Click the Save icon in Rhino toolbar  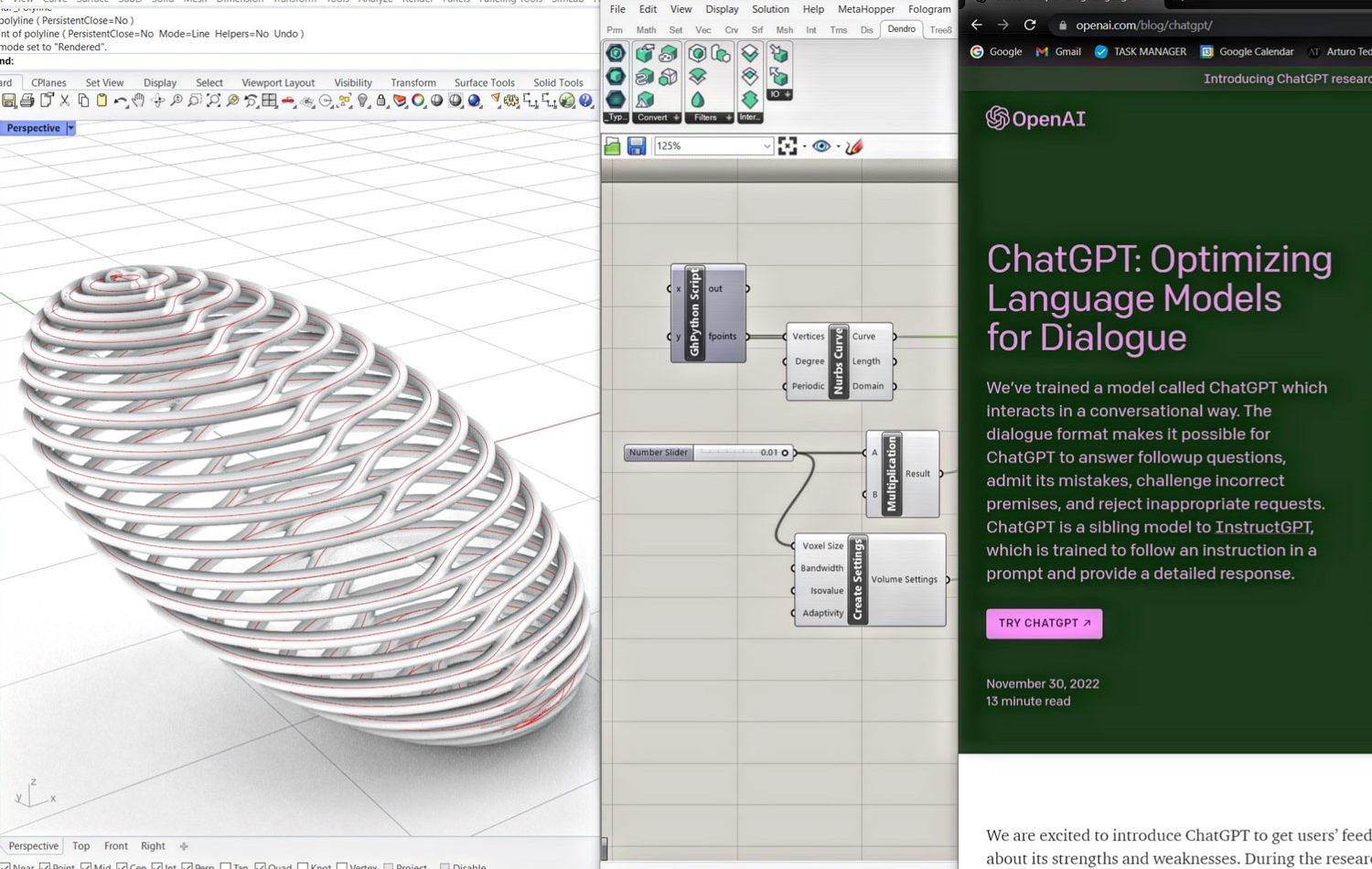9,101
